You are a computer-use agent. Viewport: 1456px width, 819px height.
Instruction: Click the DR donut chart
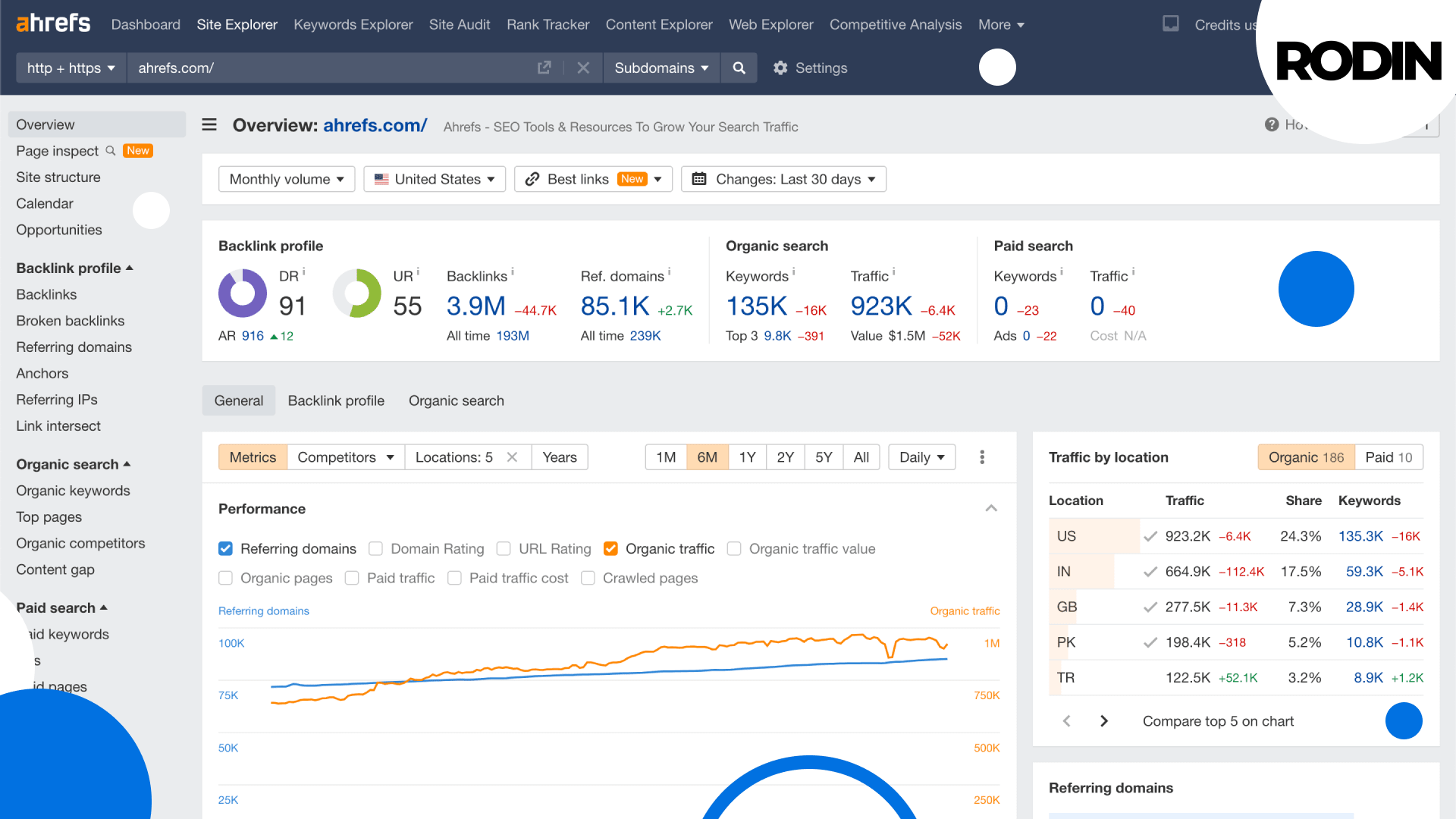243,293
